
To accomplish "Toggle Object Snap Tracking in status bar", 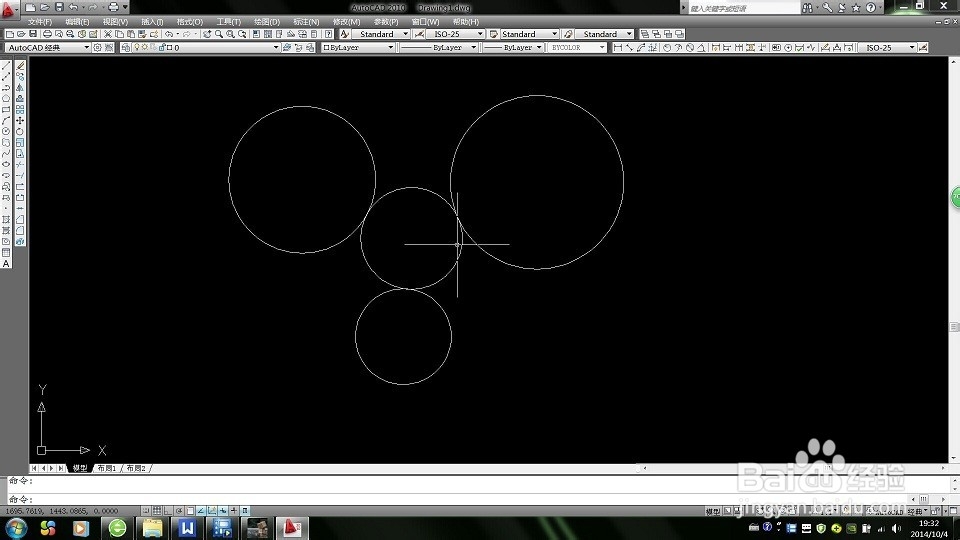I will tap(201, 511).
